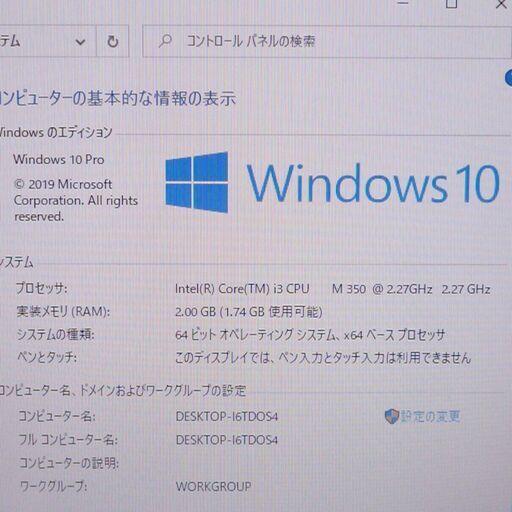Minimize the System window
The width and height of the screenshot is (512, 512).
pos(403,3)
